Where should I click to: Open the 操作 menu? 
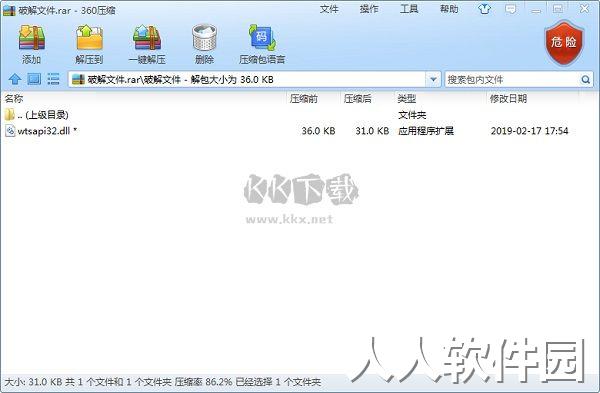[369, 9]
